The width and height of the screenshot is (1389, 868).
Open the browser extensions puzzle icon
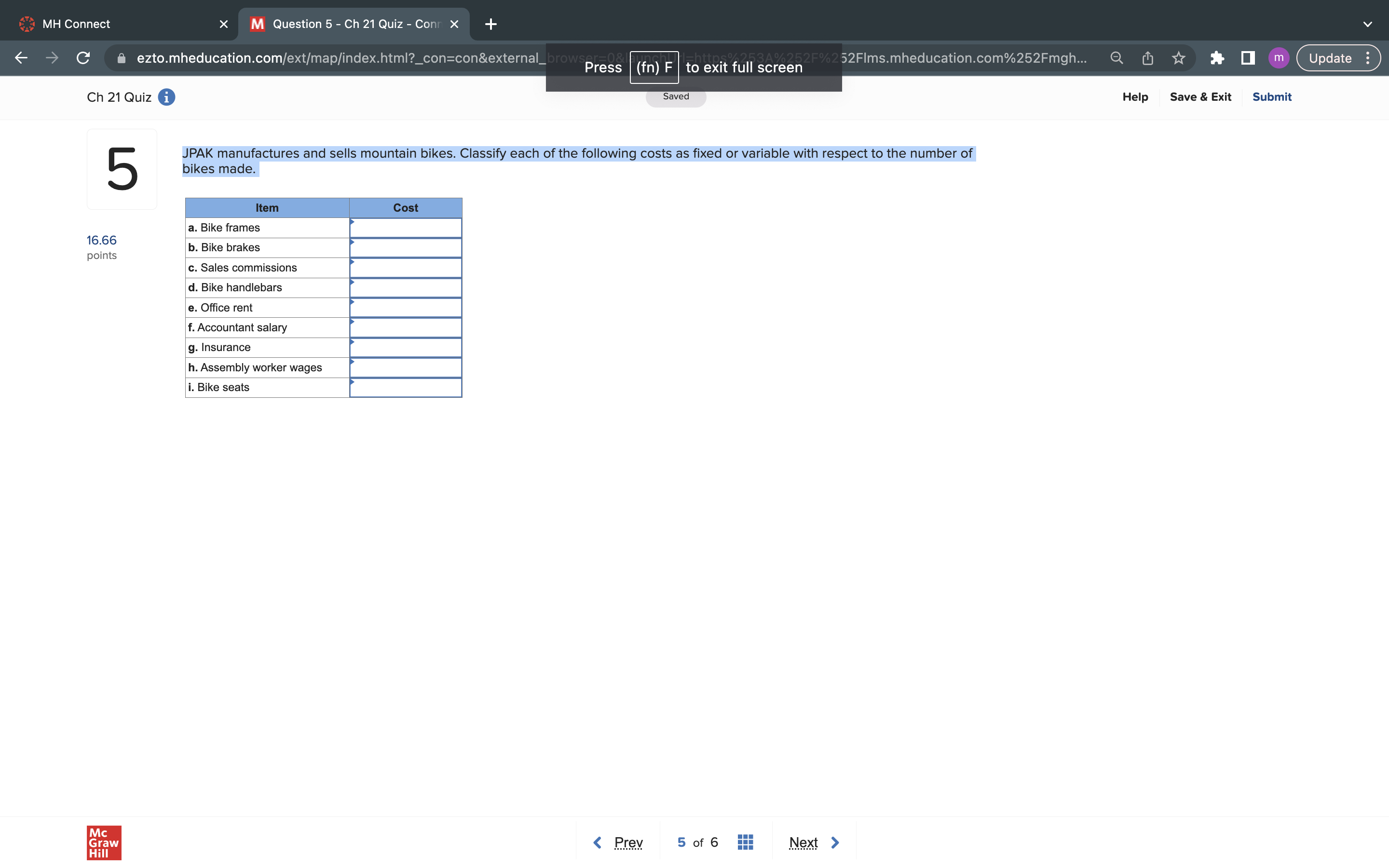1217,58
